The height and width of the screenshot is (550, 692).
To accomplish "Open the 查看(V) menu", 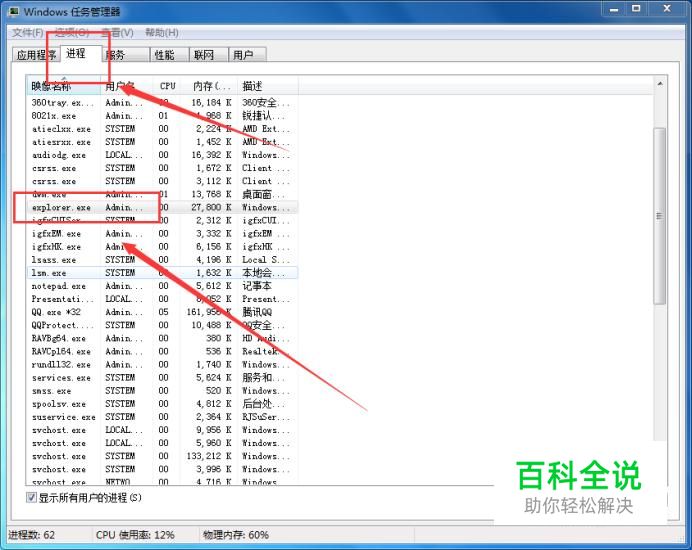I will (x=117, y=33).
